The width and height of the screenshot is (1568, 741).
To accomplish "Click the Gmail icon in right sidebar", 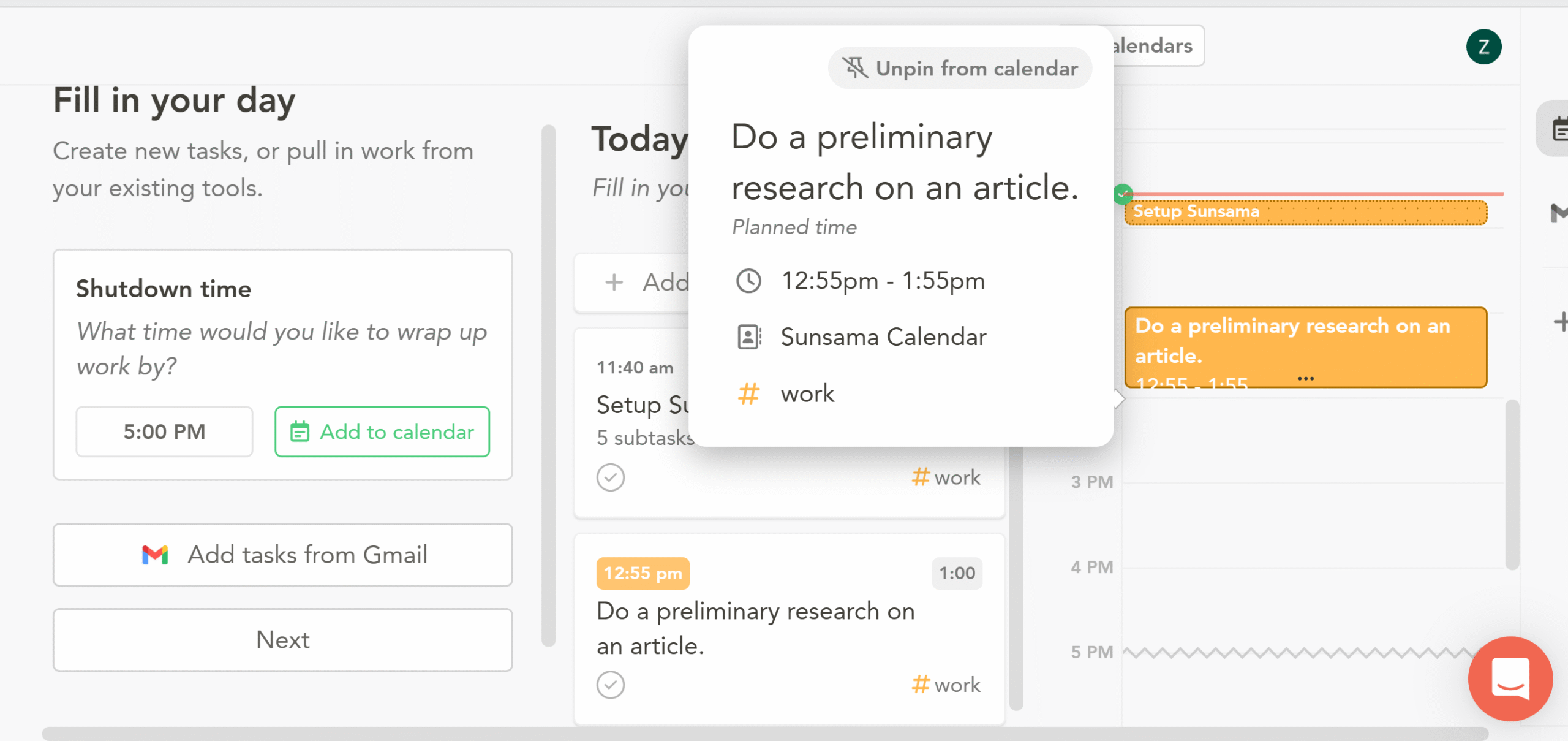I will pyautogui.click(x=1559, y=213).
